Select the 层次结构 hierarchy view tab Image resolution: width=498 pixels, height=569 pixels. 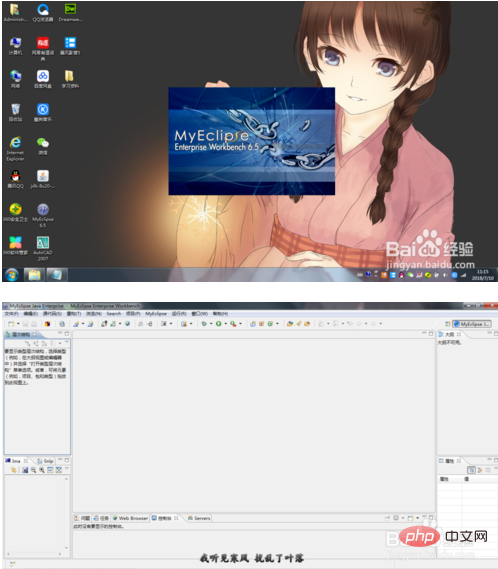21,334
